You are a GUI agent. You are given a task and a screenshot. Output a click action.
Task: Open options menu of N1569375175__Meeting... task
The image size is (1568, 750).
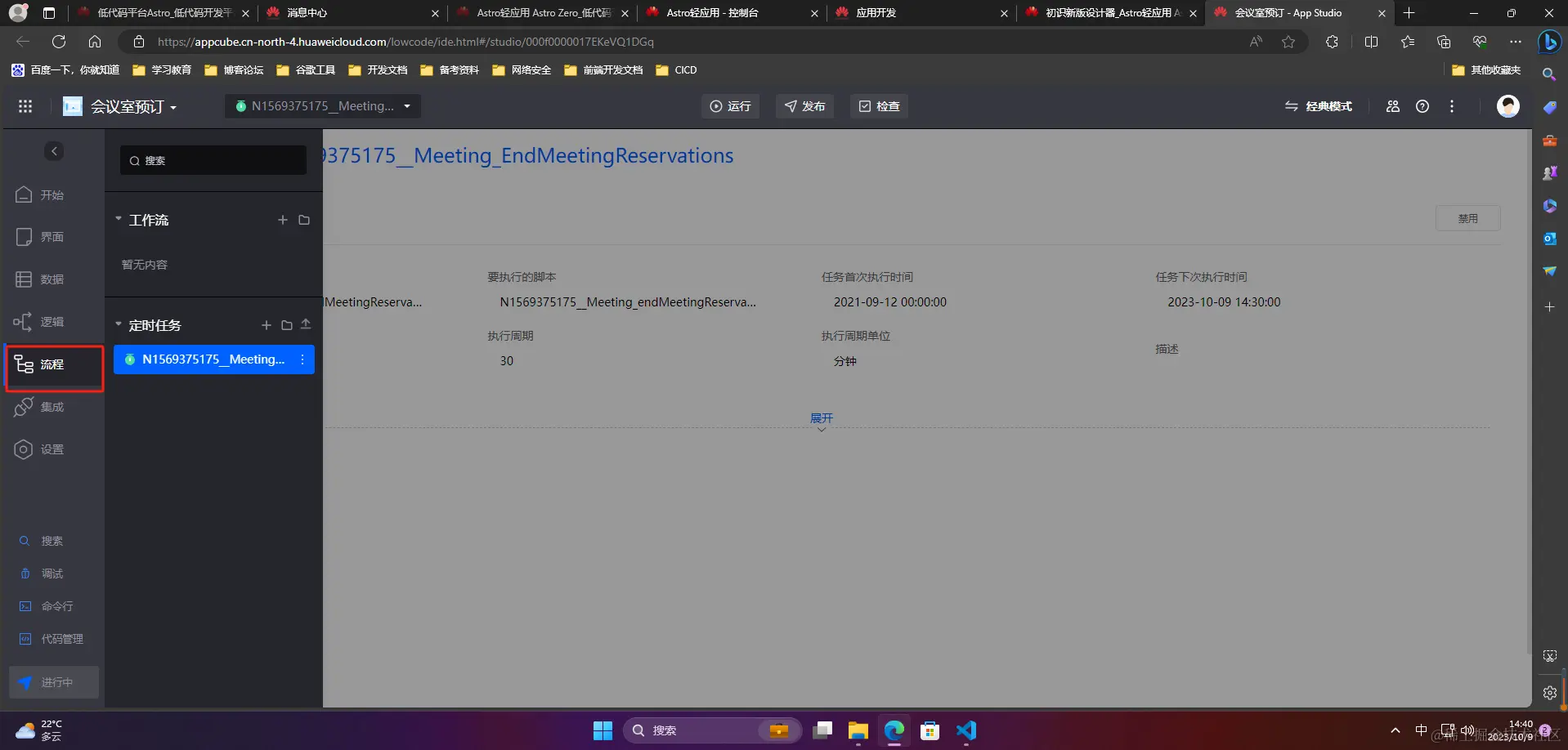point(302,359)
